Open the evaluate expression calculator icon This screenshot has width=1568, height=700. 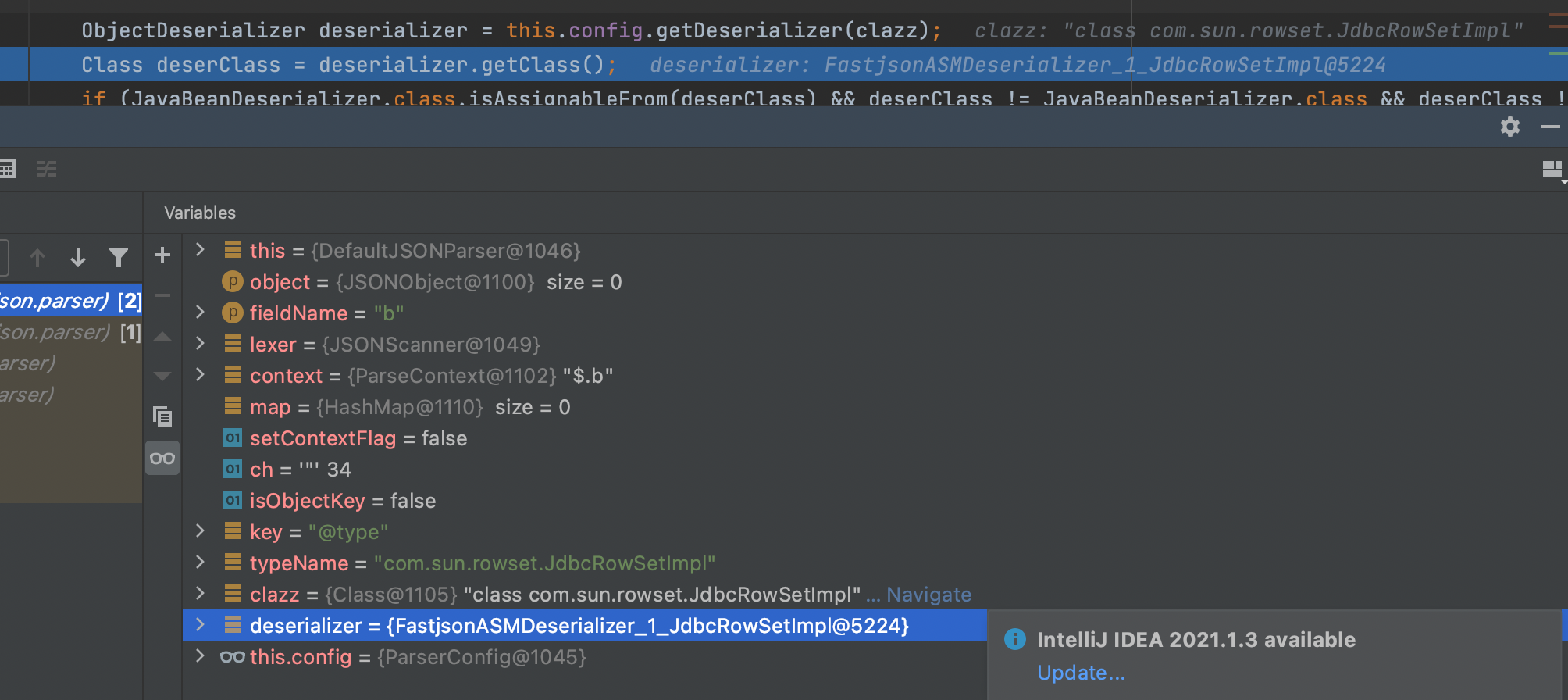(8, 169)
